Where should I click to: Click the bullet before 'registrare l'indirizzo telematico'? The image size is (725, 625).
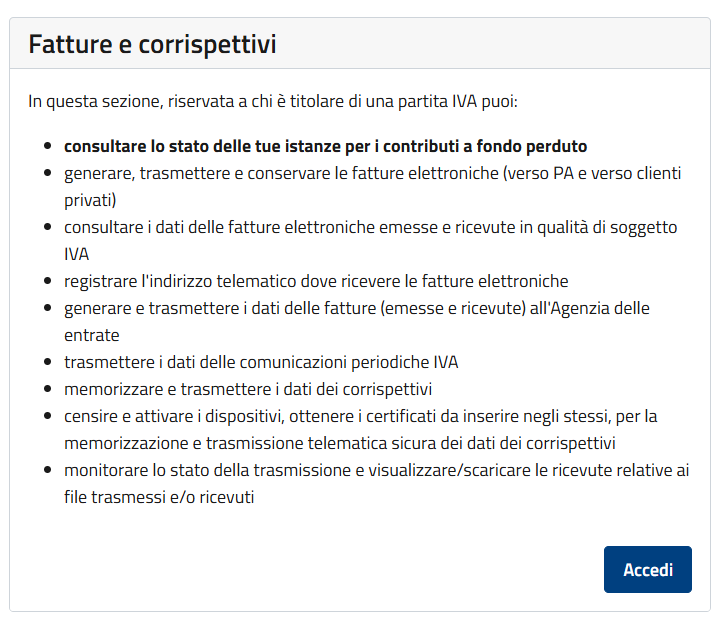[x=48, y=282]
